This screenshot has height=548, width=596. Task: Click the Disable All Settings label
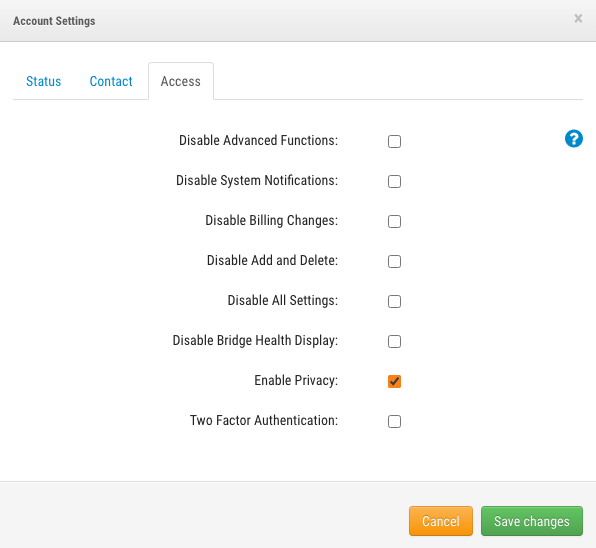[x=282, y=300]
